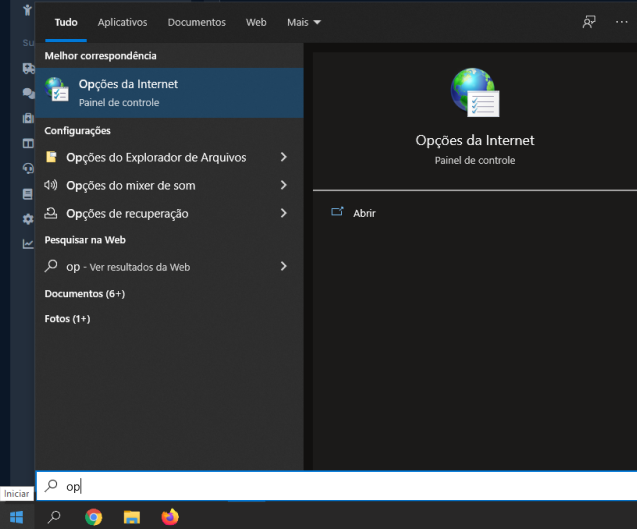The width and height of the screenshot is (637, 529).
Task: Expand the Fotos (1+) group
Action: tap(67, 319)
